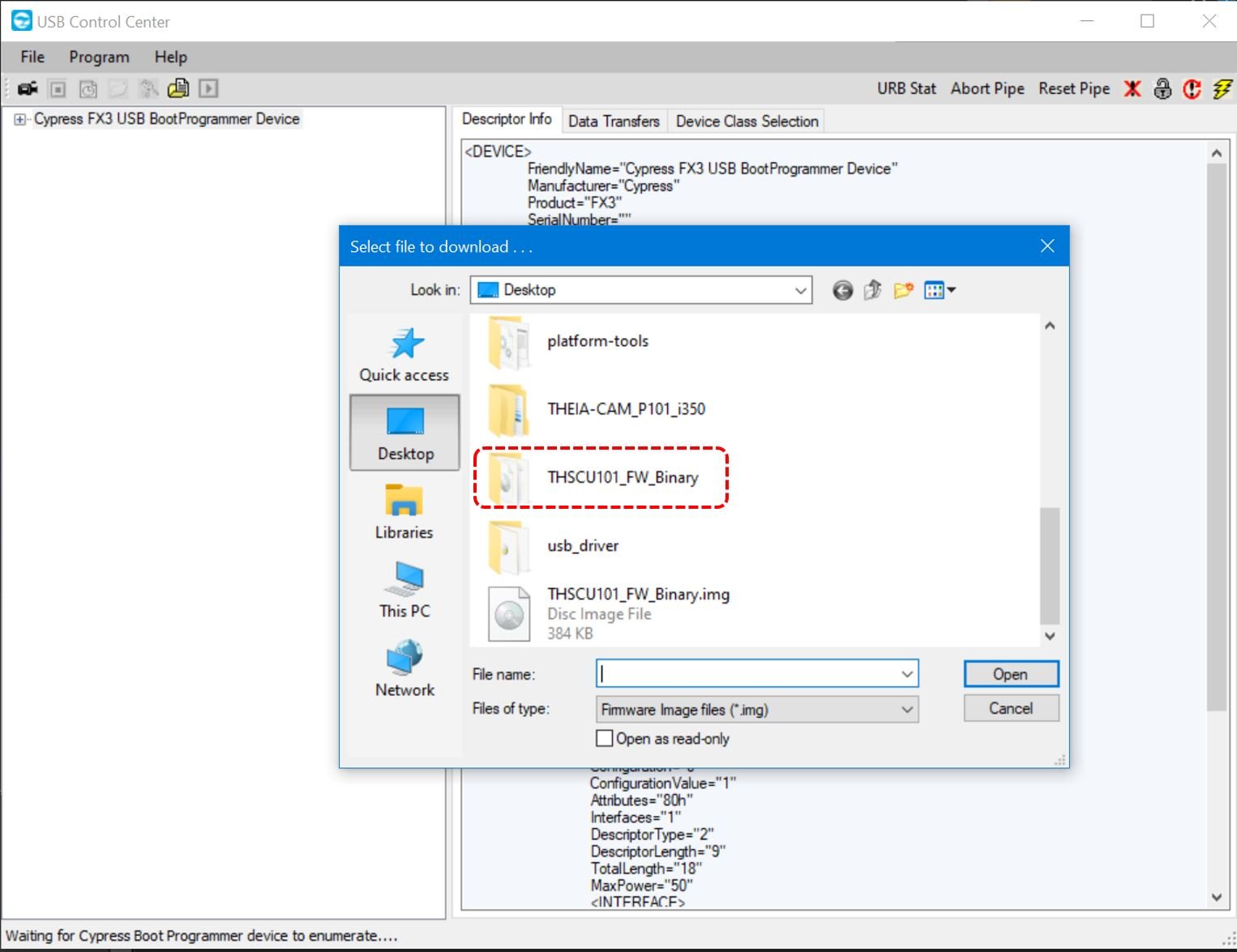The width and height of the screenshot is (1237, 952).
Task: Click the yellow folder with document toolbar icon
Action: click(178, 88)
